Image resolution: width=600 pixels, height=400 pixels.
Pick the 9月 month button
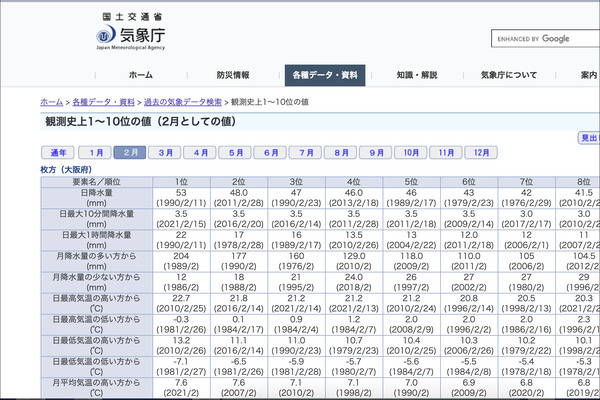(376, 153)
